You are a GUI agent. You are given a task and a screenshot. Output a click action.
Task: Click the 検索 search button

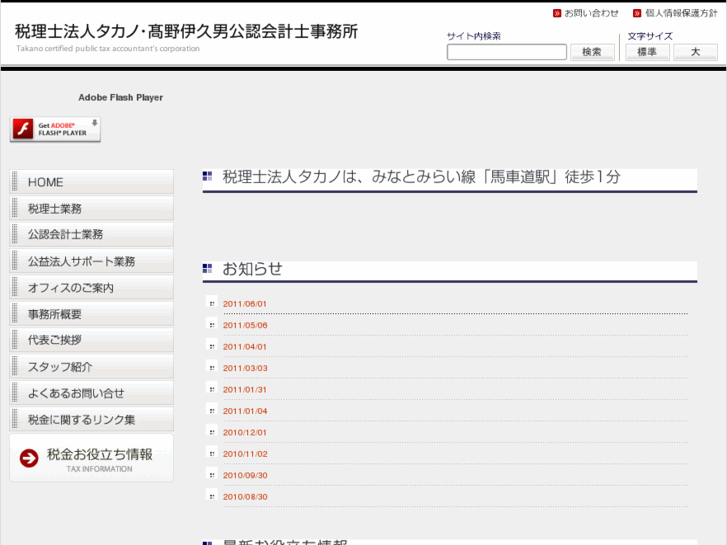[592, 52]
